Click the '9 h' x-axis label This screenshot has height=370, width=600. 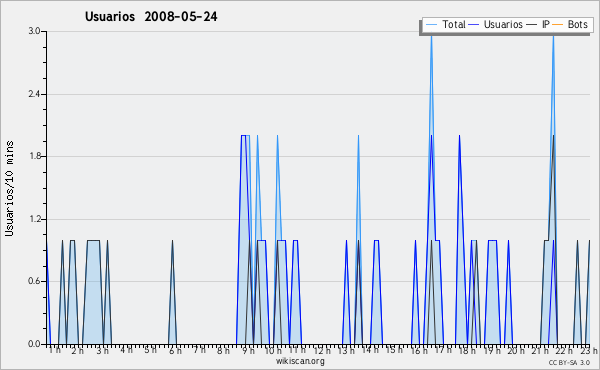[248, 351]
